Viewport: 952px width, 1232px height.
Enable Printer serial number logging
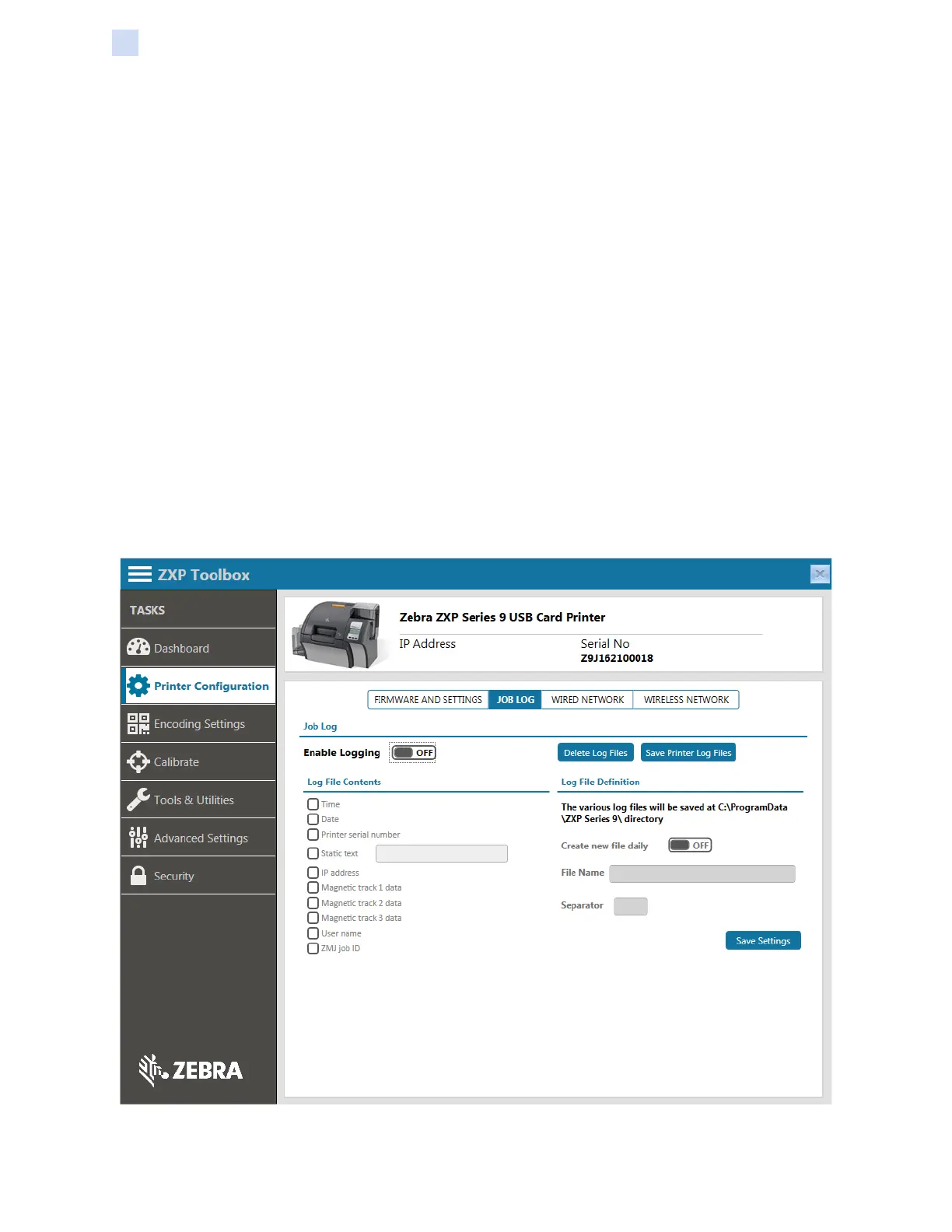[x=313, y=835]
